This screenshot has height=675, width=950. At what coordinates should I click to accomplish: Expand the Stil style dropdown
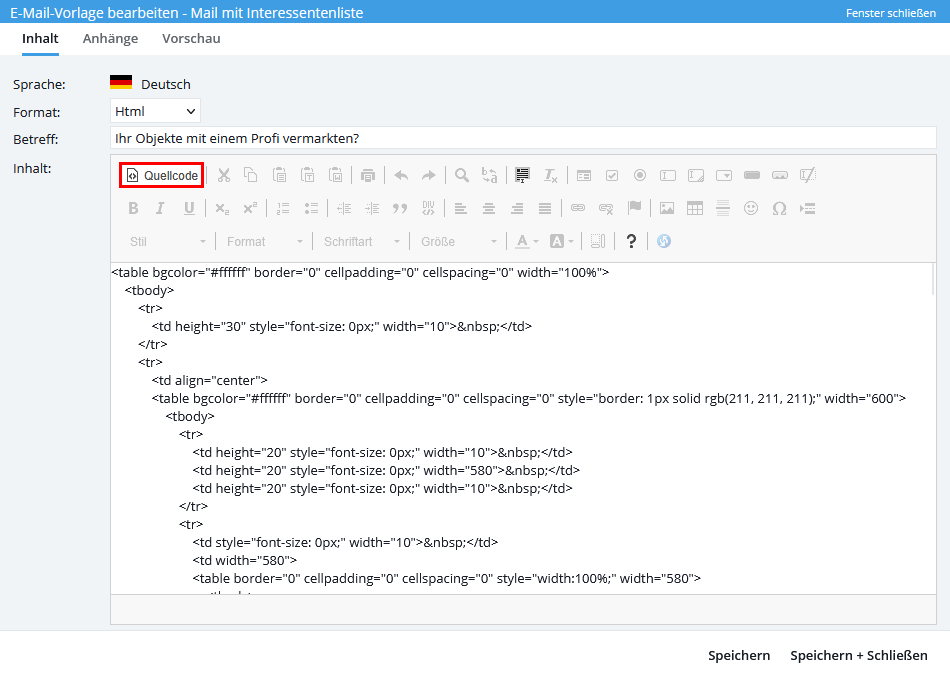168,241
